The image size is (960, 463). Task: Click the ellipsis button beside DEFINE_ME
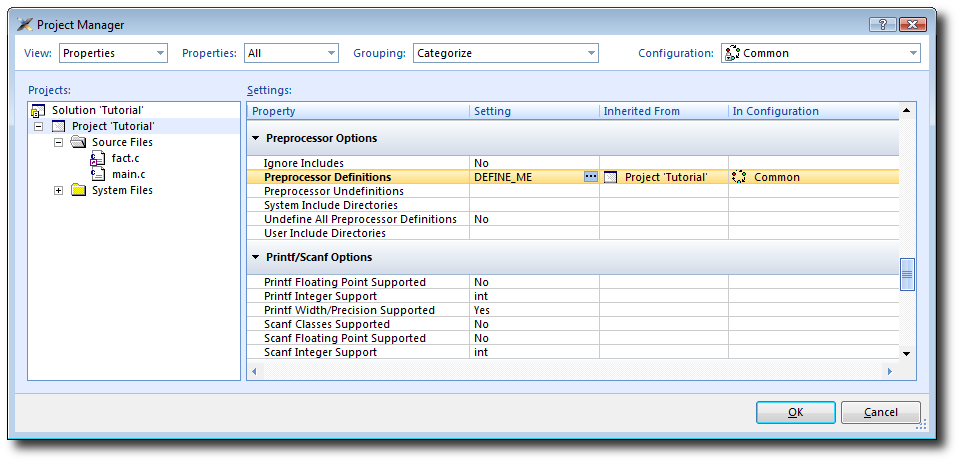[x=590, y=177]
